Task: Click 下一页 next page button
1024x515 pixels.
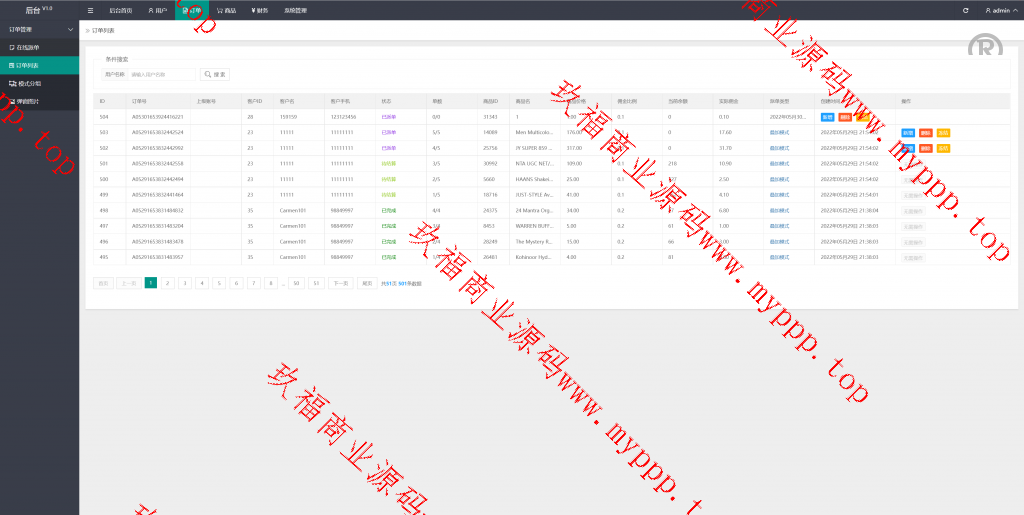Action: [341, 283]
